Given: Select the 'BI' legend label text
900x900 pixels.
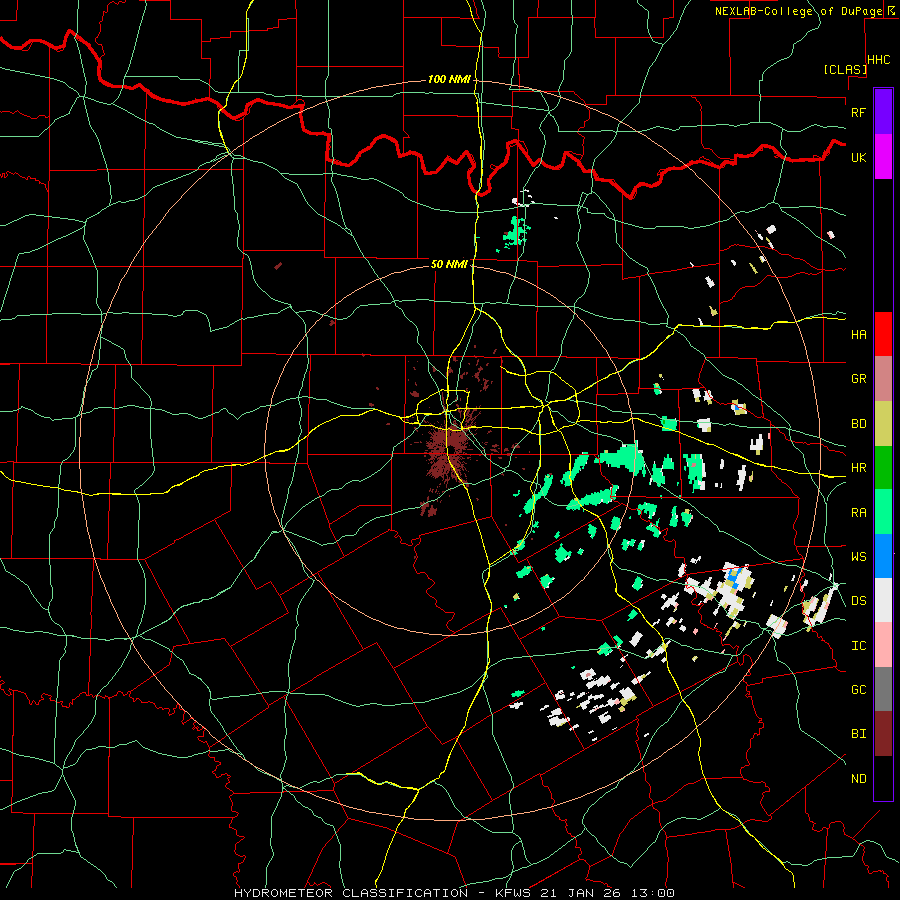Looking at the screenshot, I should point(858,734).
